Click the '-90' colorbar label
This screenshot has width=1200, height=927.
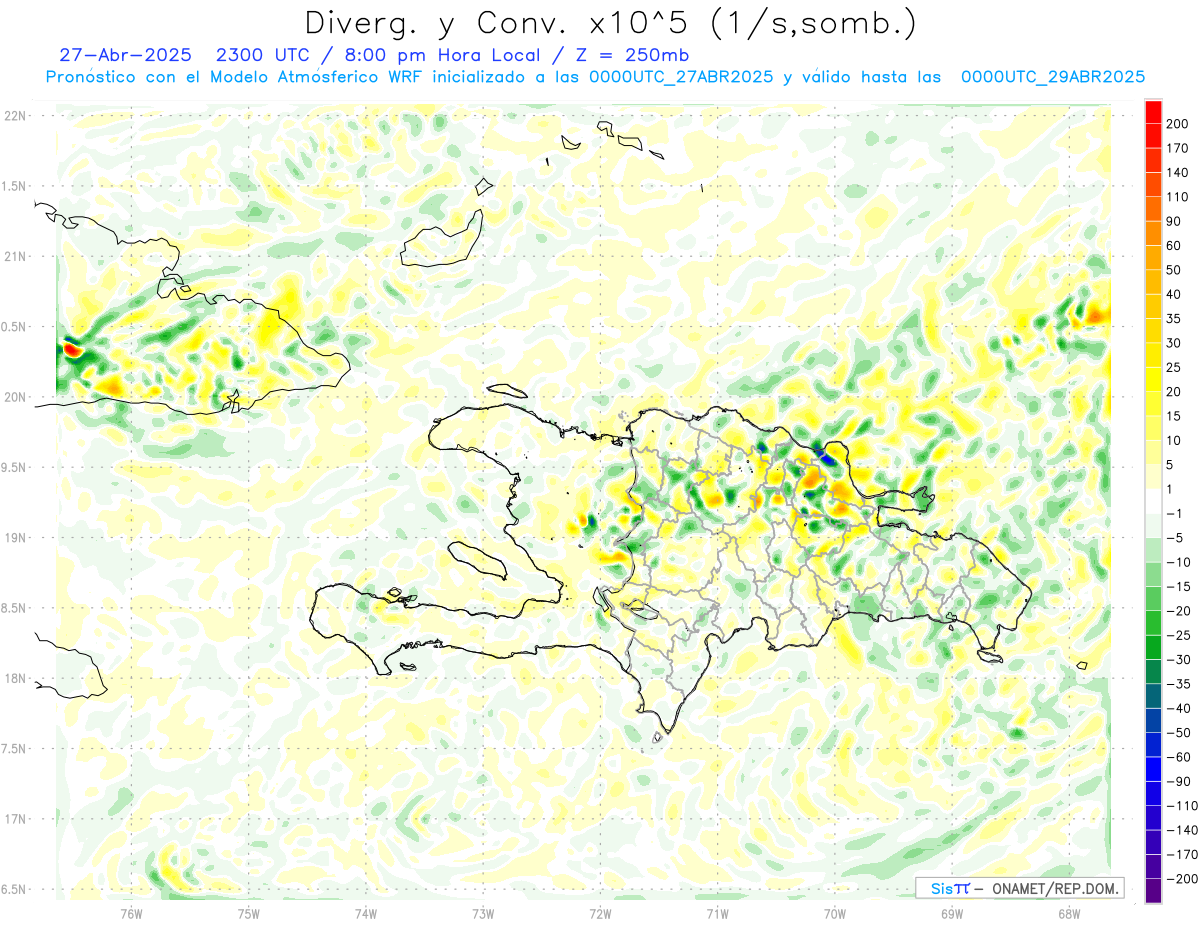click(x=1181, y=781)
